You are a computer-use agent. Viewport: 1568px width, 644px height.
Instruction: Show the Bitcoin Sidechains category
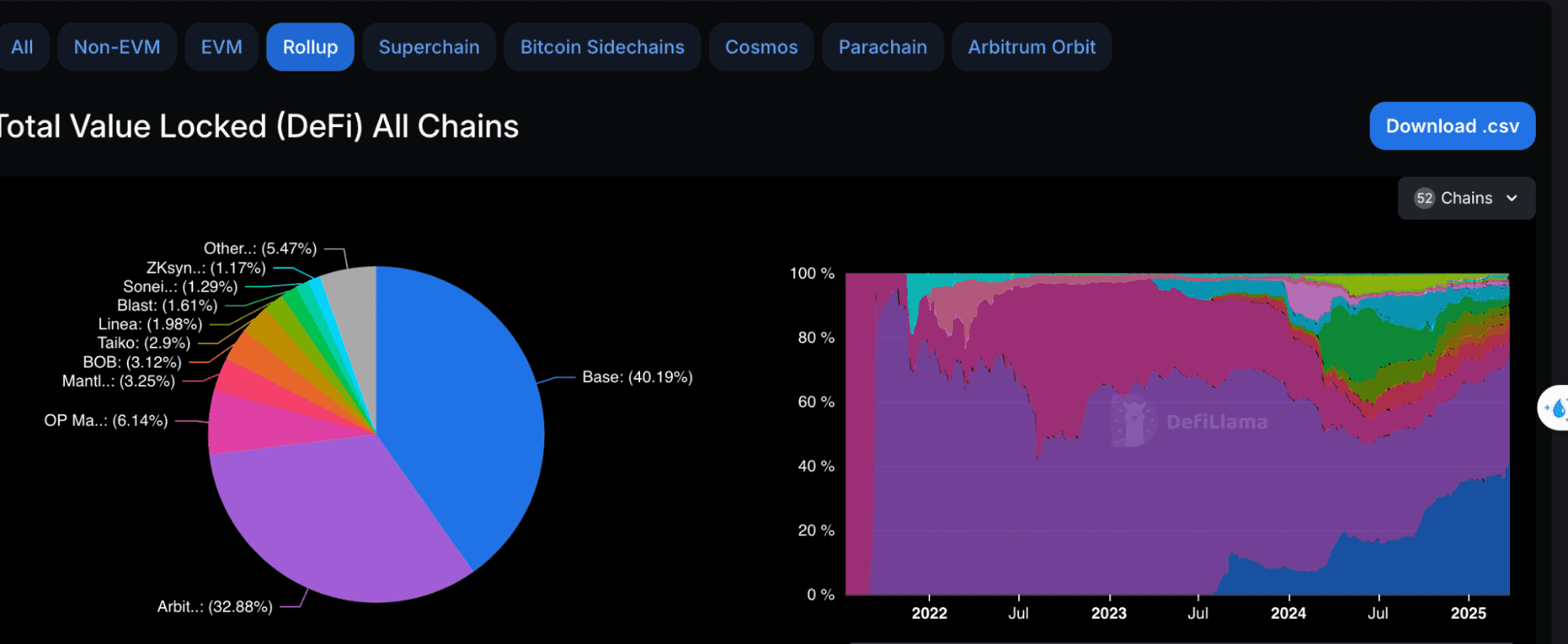(x=602, y=47)
